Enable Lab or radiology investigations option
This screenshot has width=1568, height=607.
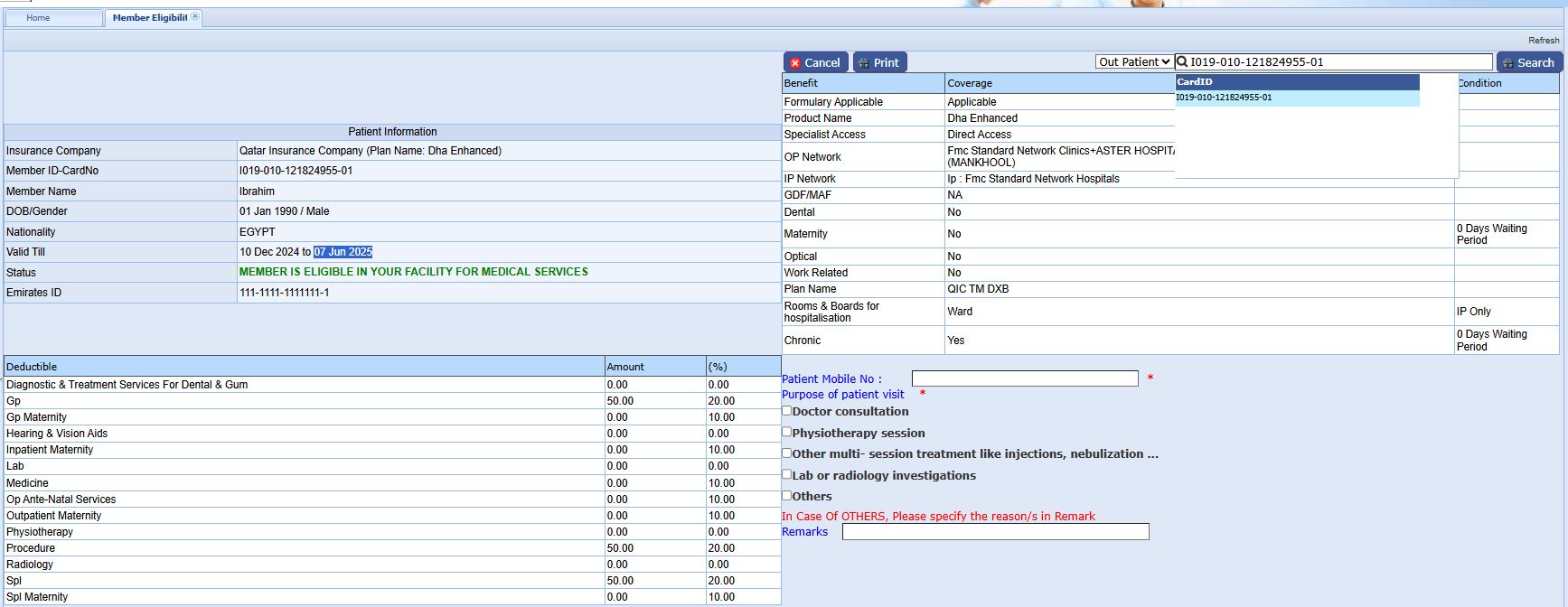click(x=787, y=474)
